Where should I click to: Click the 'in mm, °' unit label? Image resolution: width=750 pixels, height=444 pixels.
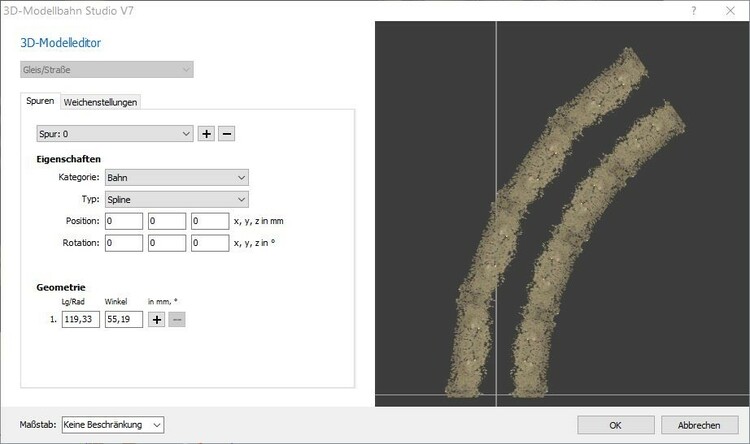click(x=163, y=302)
